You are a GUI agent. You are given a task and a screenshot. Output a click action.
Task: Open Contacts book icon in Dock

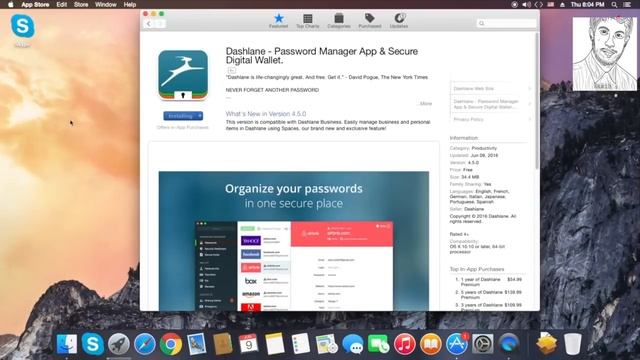click(x=223, y=344)
